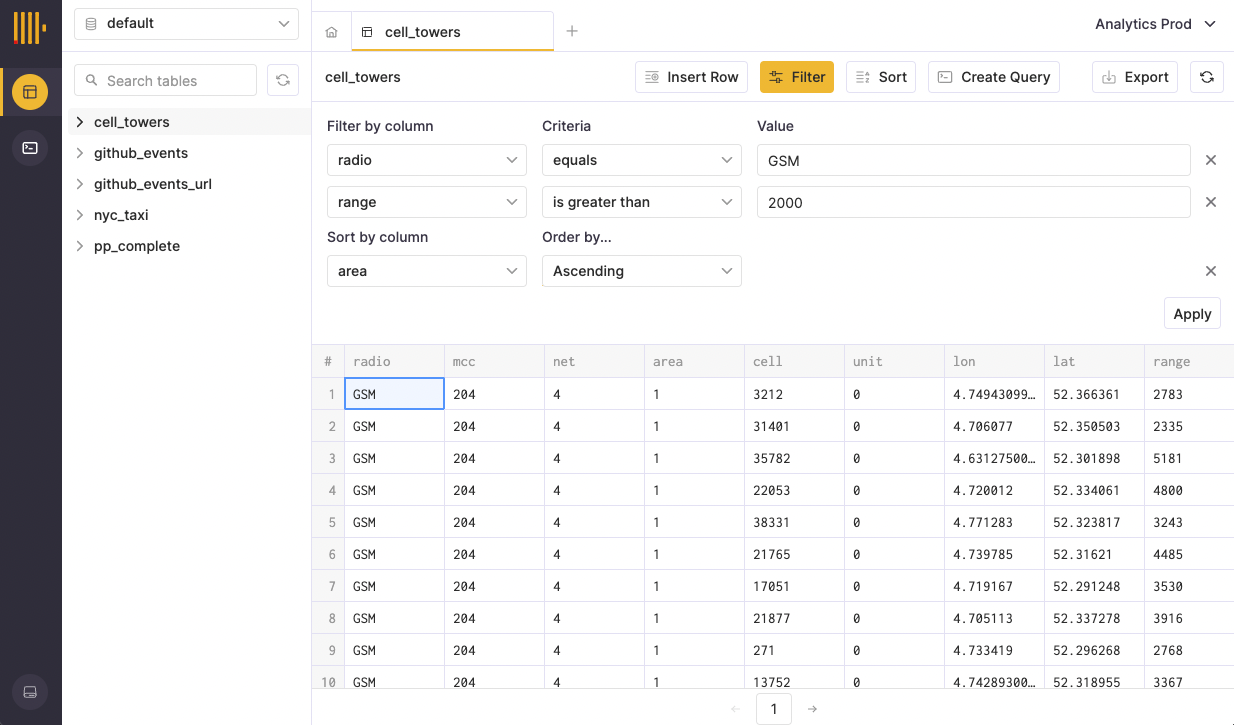Image resolution: width=1234 pixels, height=725 pixels.
Task: Open the SQL console icon below it
Action: click(x=30, y=148)
